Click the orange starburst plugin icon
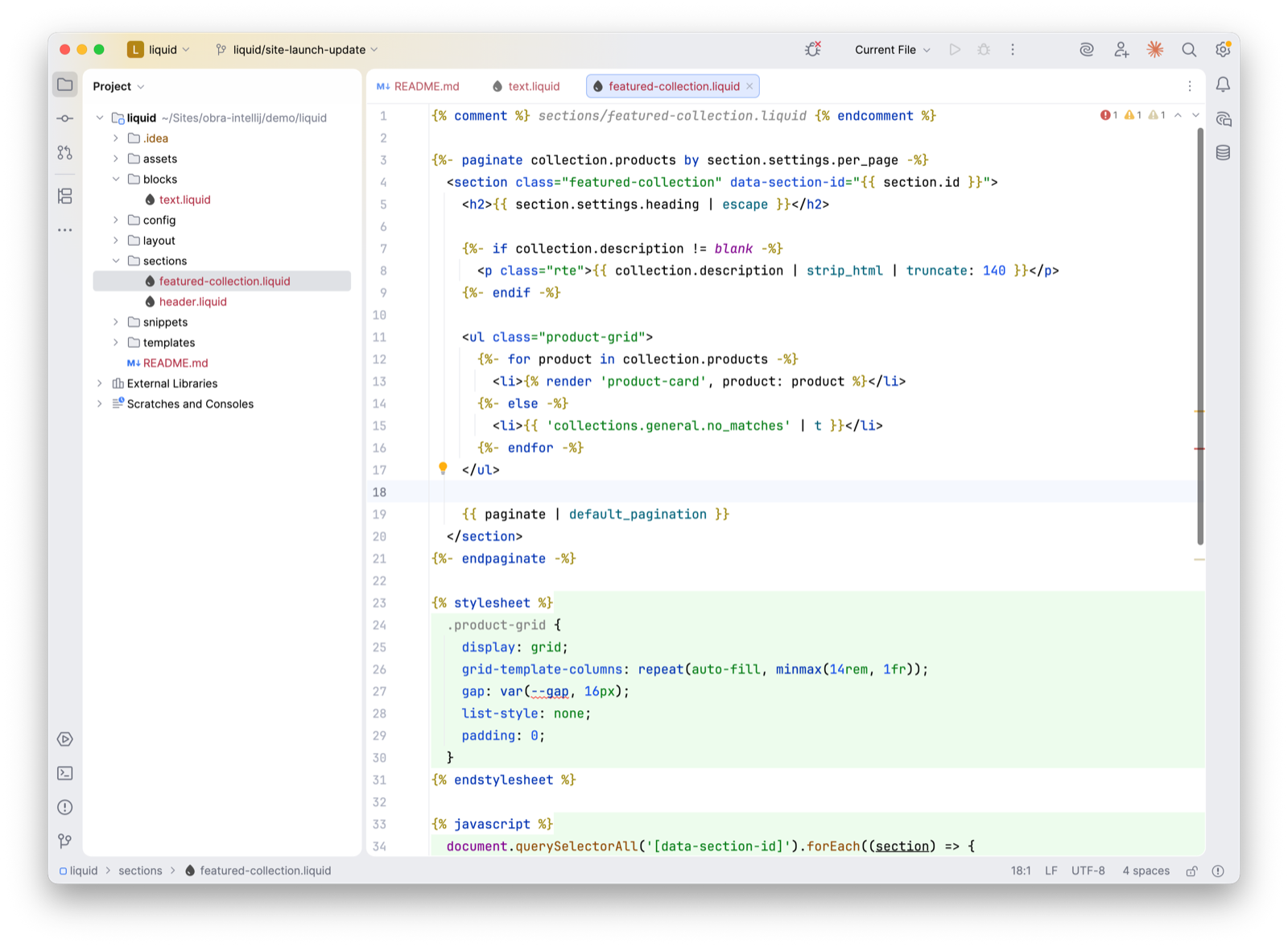The width and height of the screenshot is (1288, 947). (x=1155, y=49)
